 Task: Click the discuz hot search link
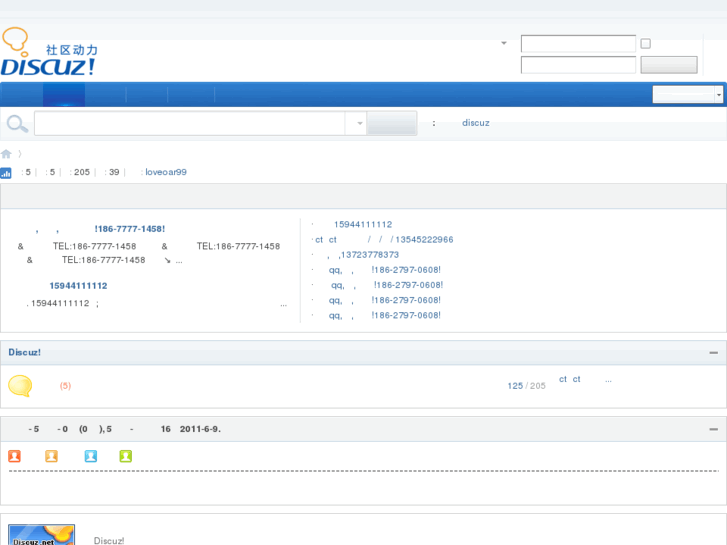click(x=475, y=123)
